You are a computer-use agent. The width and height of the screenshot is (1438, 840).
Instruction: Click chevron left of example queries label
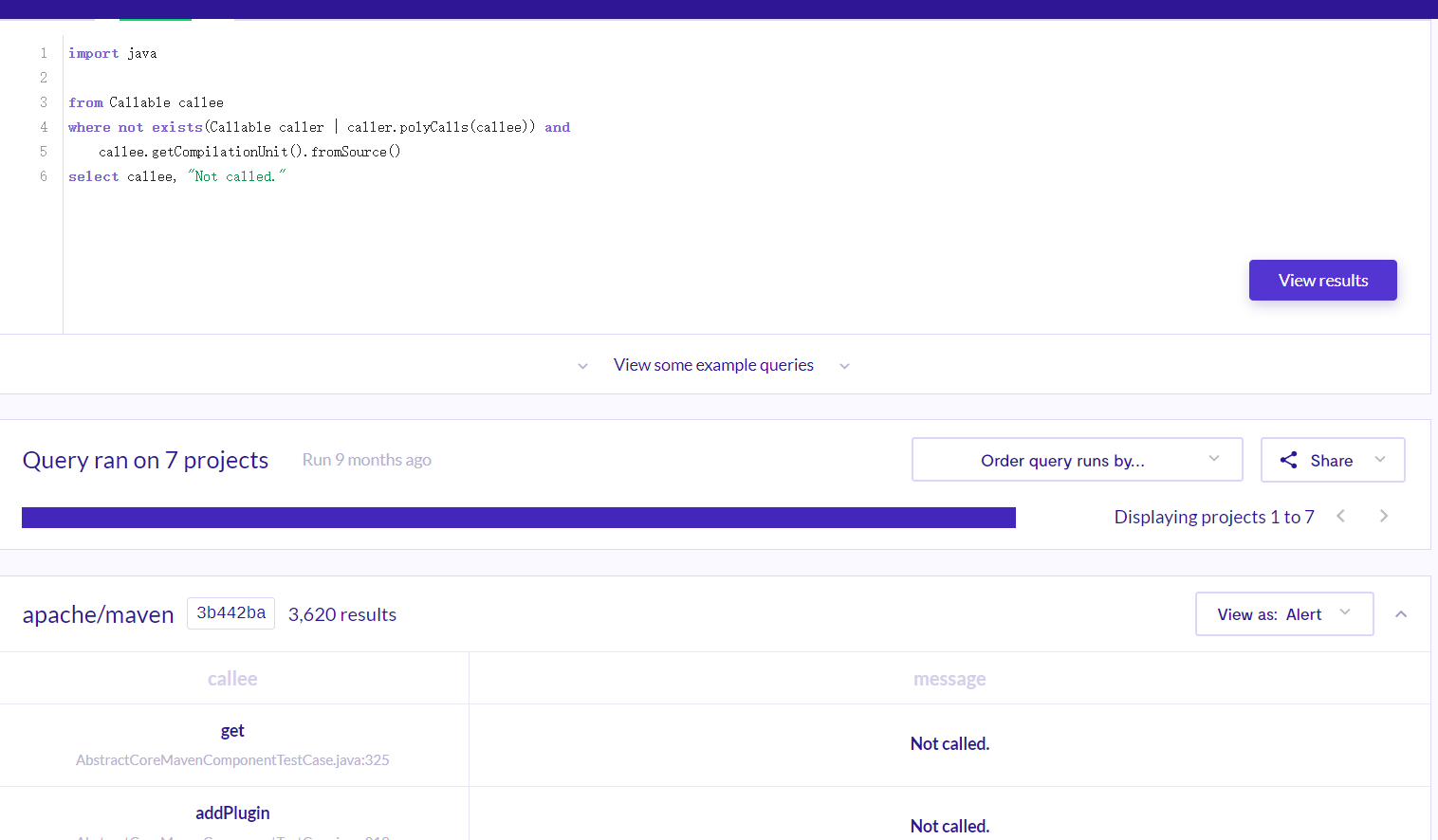pyautogui.click(x=582, y=366)
